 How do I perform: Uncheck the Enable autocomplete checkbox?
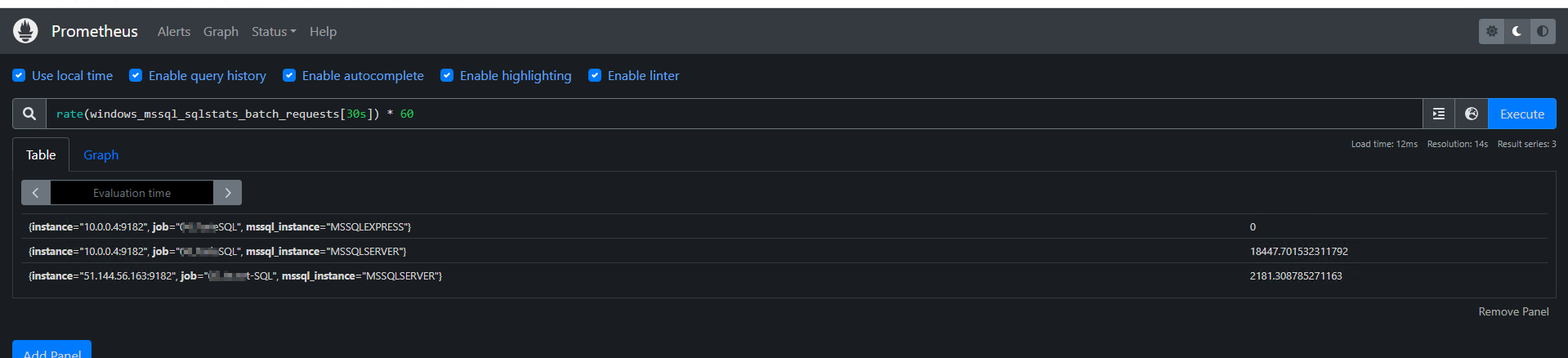(x=289, y=75)
